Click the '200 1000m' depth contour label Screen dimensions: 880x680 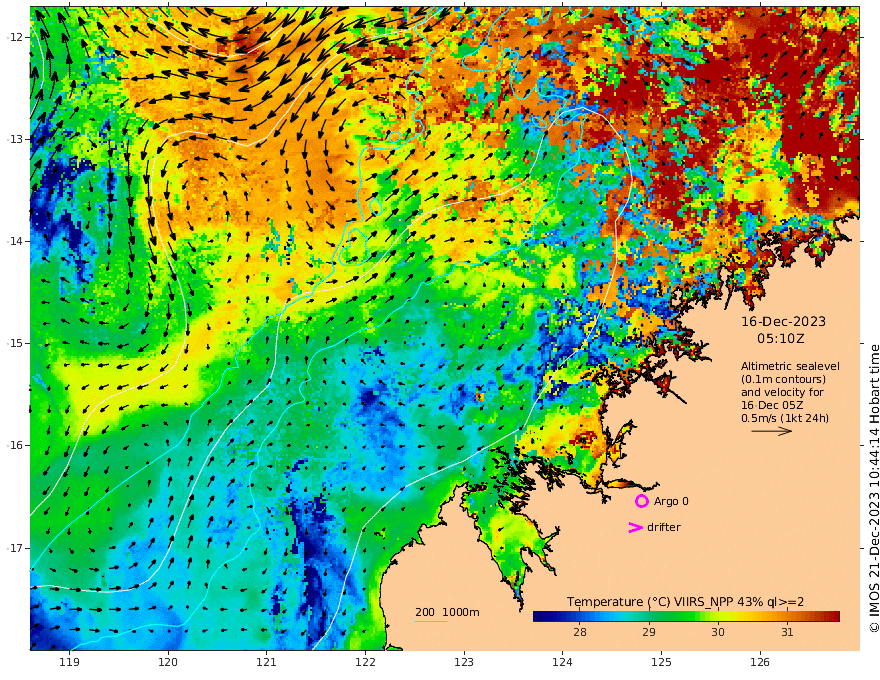click(x=447, y=612)
